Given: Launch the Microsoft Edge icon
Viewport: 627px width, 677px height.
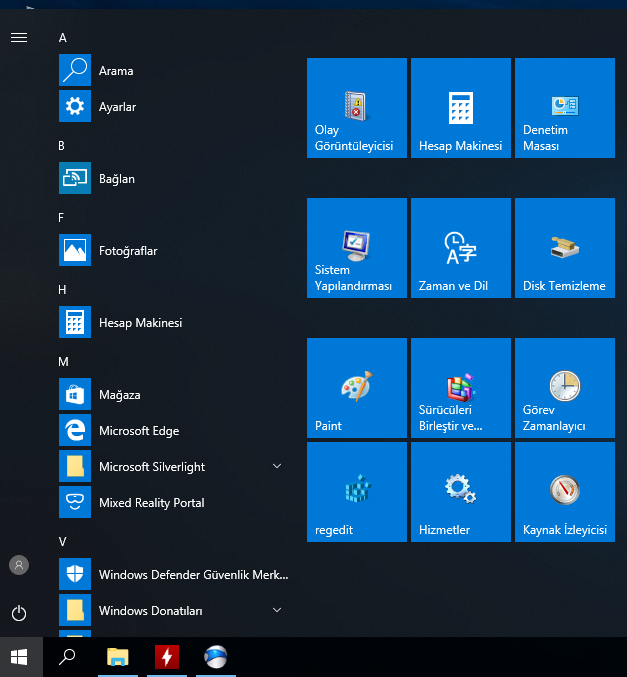Looking at the screenshot, I should point(75,430).
